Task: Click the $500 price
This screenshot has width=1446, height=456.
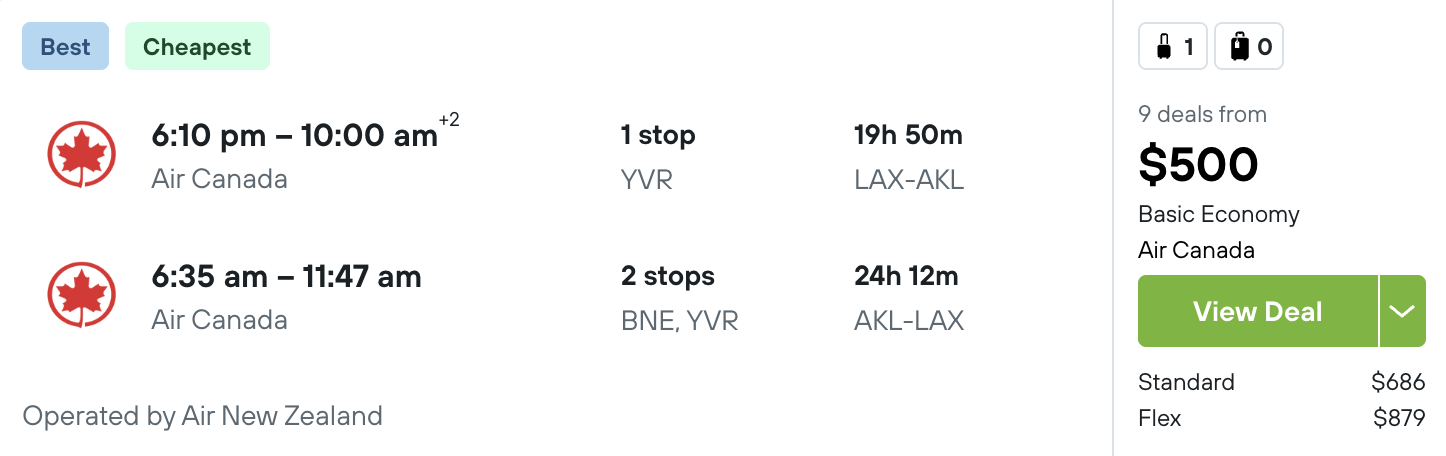Action: click(1198, 165)
